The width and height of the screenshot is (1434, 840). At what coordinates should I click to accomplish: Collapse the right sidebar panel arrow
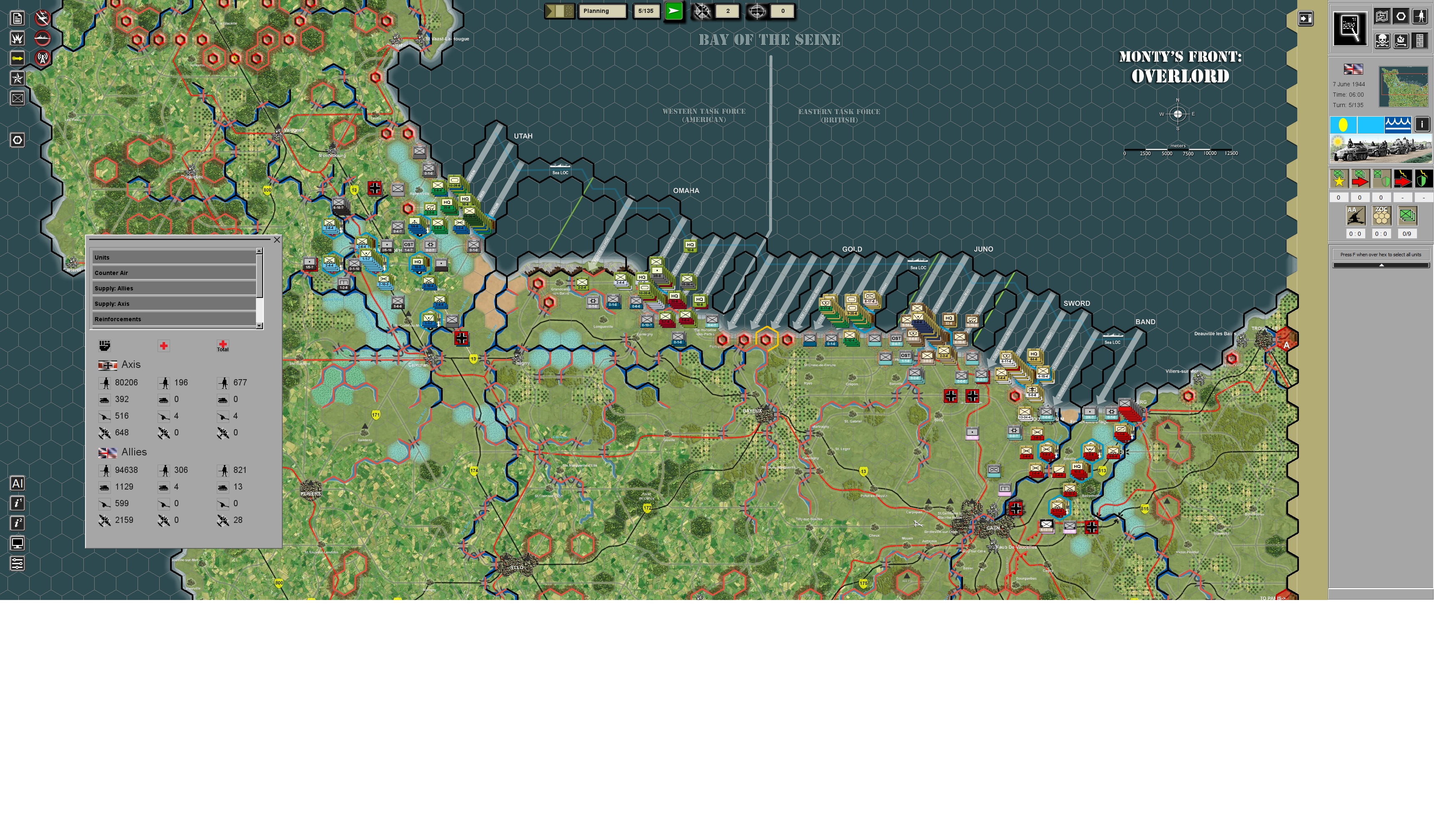(x=1305, y=18)
